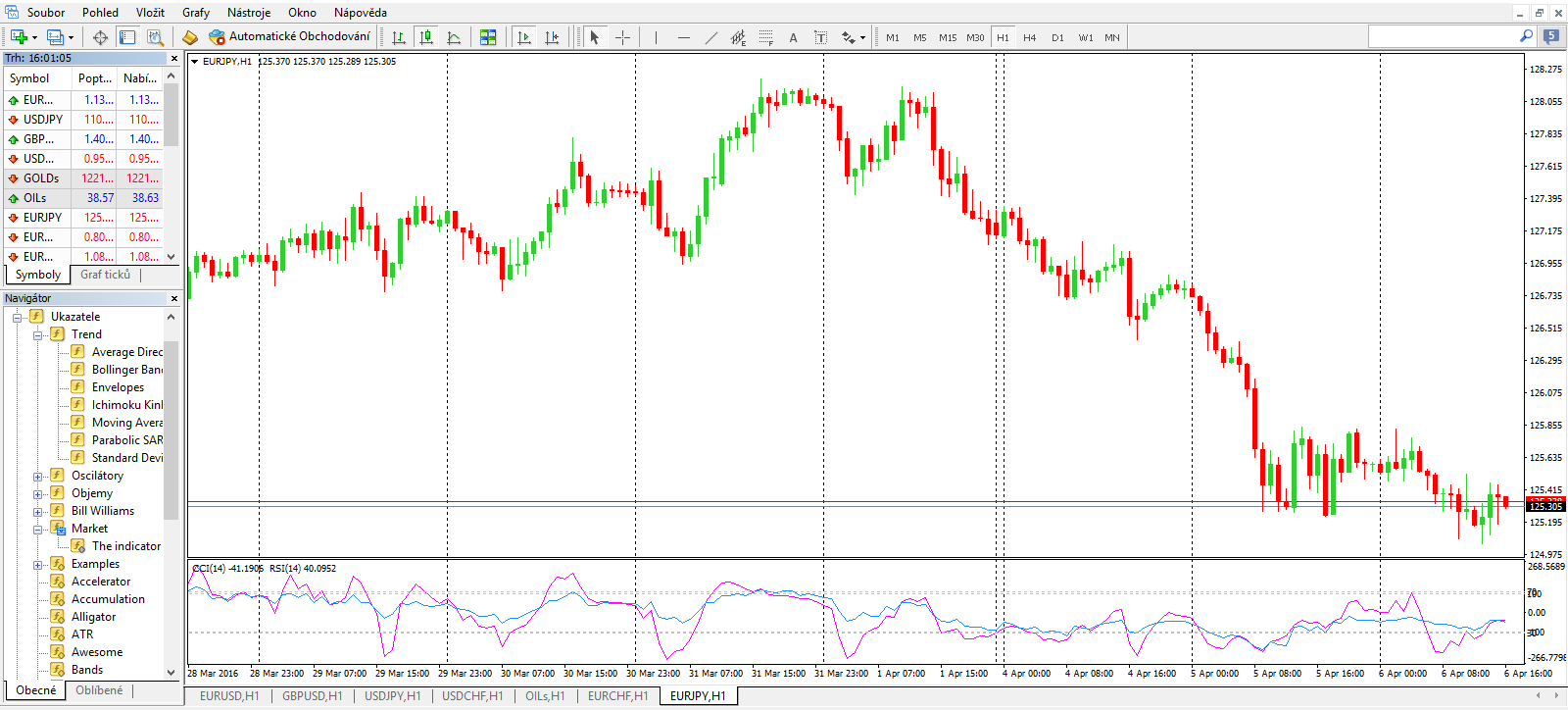Screen dimensions: 1568x710
Task: Select the equidistant channel tool
Action: click(x=738, y=37)
